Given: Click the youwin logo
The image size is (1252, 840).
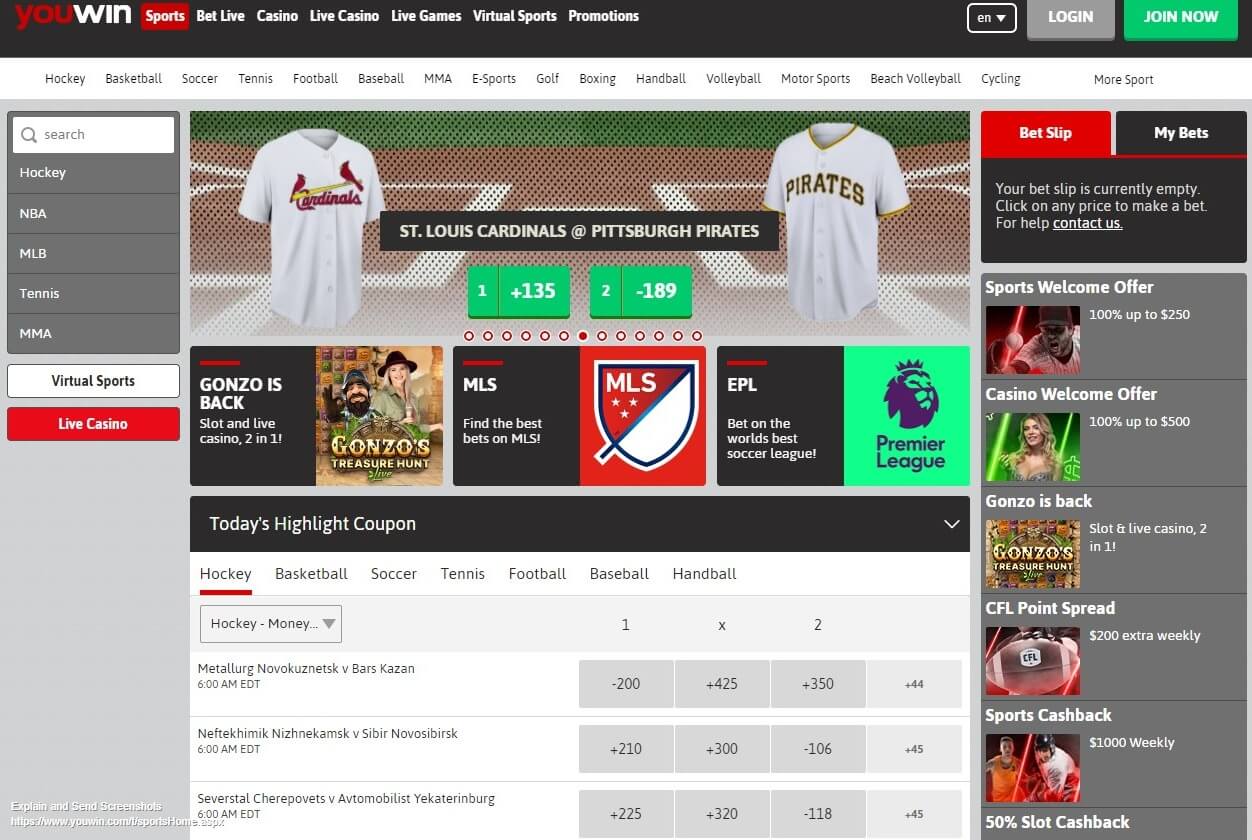Looking at the screenshot, I should [x=73, y=15].
